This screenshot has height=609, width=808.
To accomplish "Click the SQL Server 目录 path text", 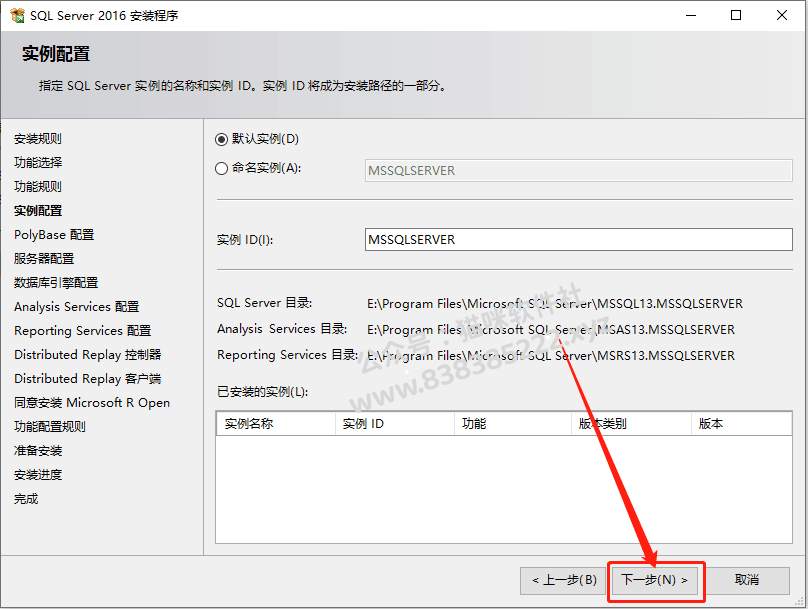I will coord(555,304).
